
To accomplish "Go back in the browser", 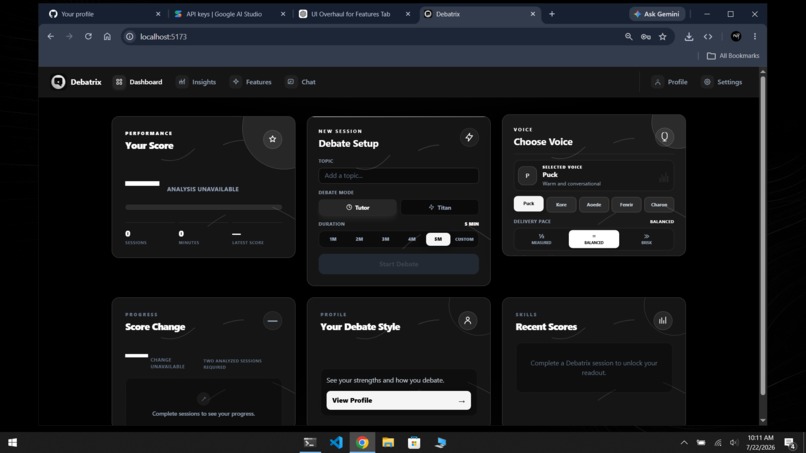I will 50,37.
